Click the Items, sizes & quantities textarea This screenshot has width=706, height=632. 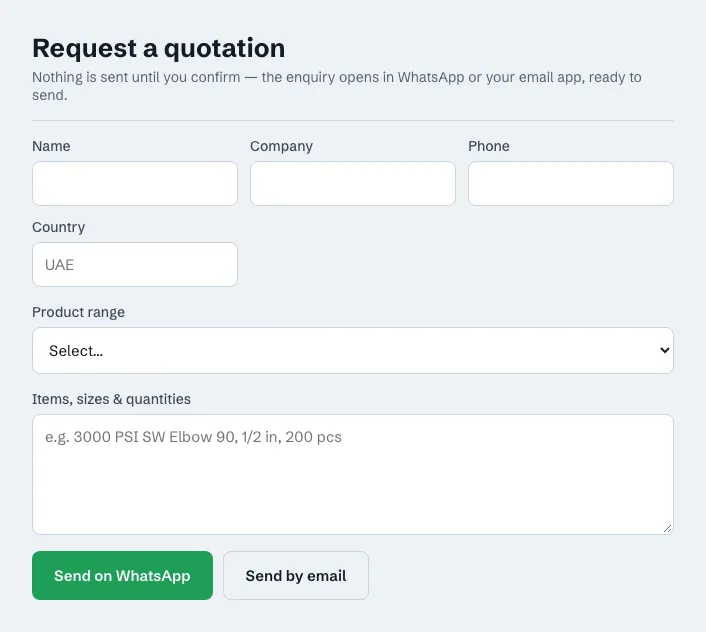[353, 474]
